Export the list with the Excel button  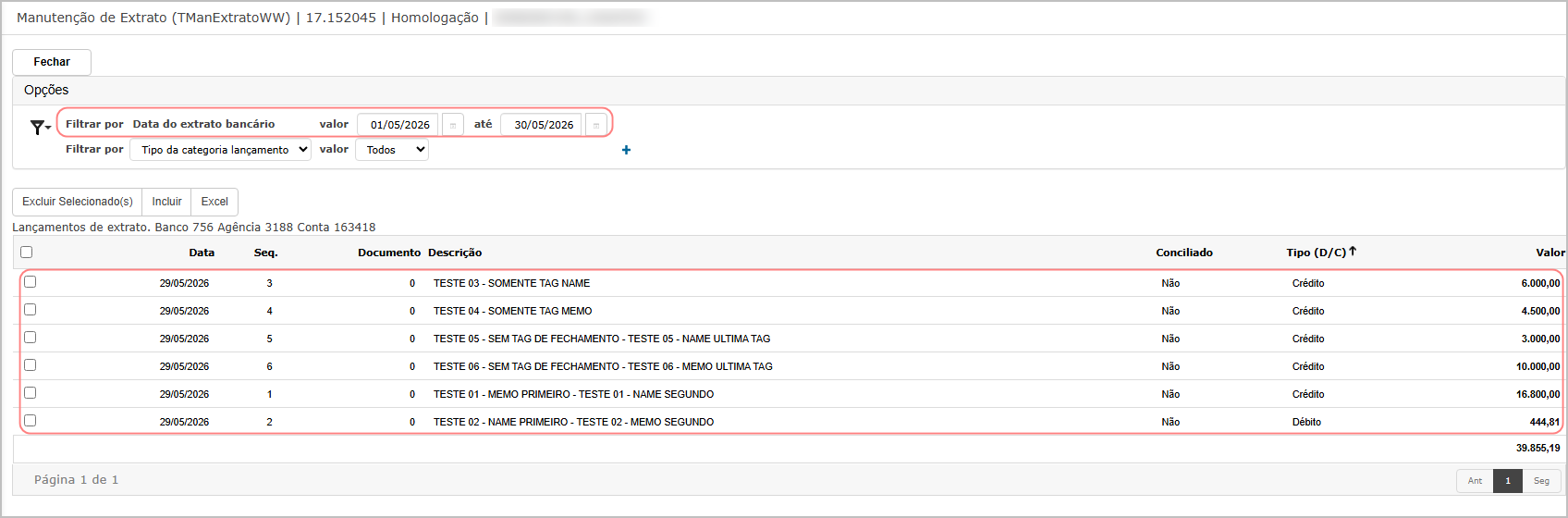(x=214, y=202)
